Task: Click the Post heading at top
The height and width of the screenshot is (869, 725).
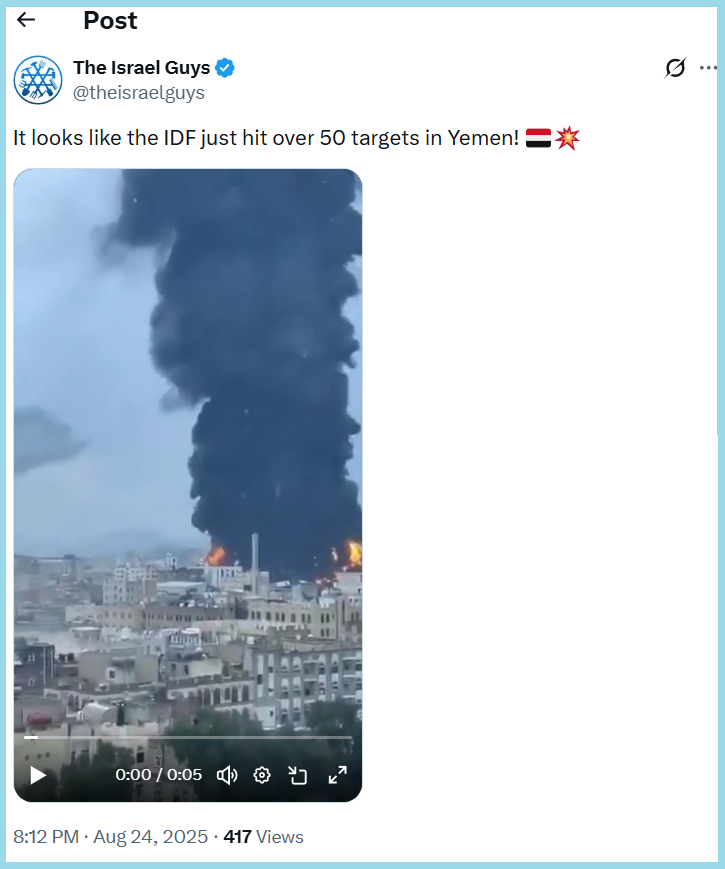Action: 110,21
